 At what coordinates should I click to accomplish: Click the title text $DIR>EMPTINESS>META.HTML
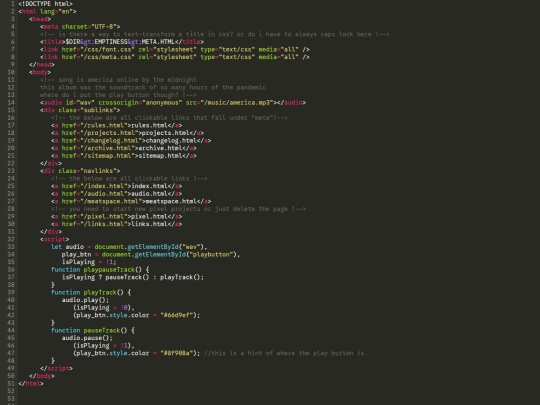120,42
